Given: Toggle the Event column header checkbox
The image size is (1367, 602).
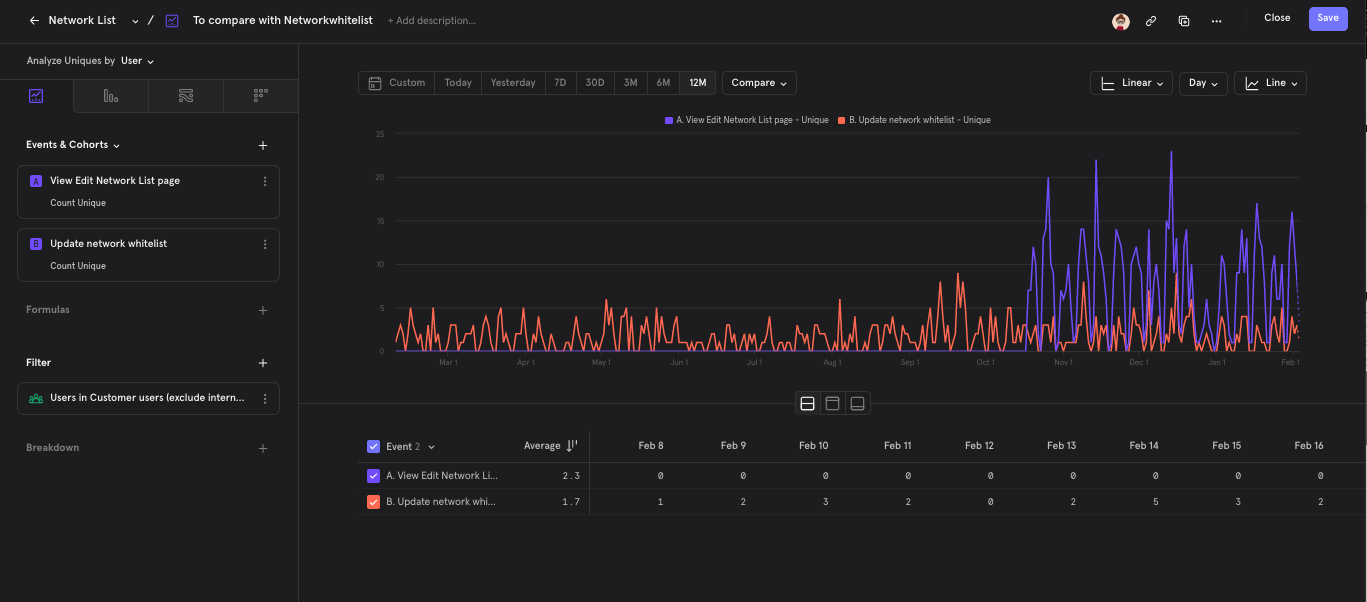Looking at the screenshot, I should (373, 446).
